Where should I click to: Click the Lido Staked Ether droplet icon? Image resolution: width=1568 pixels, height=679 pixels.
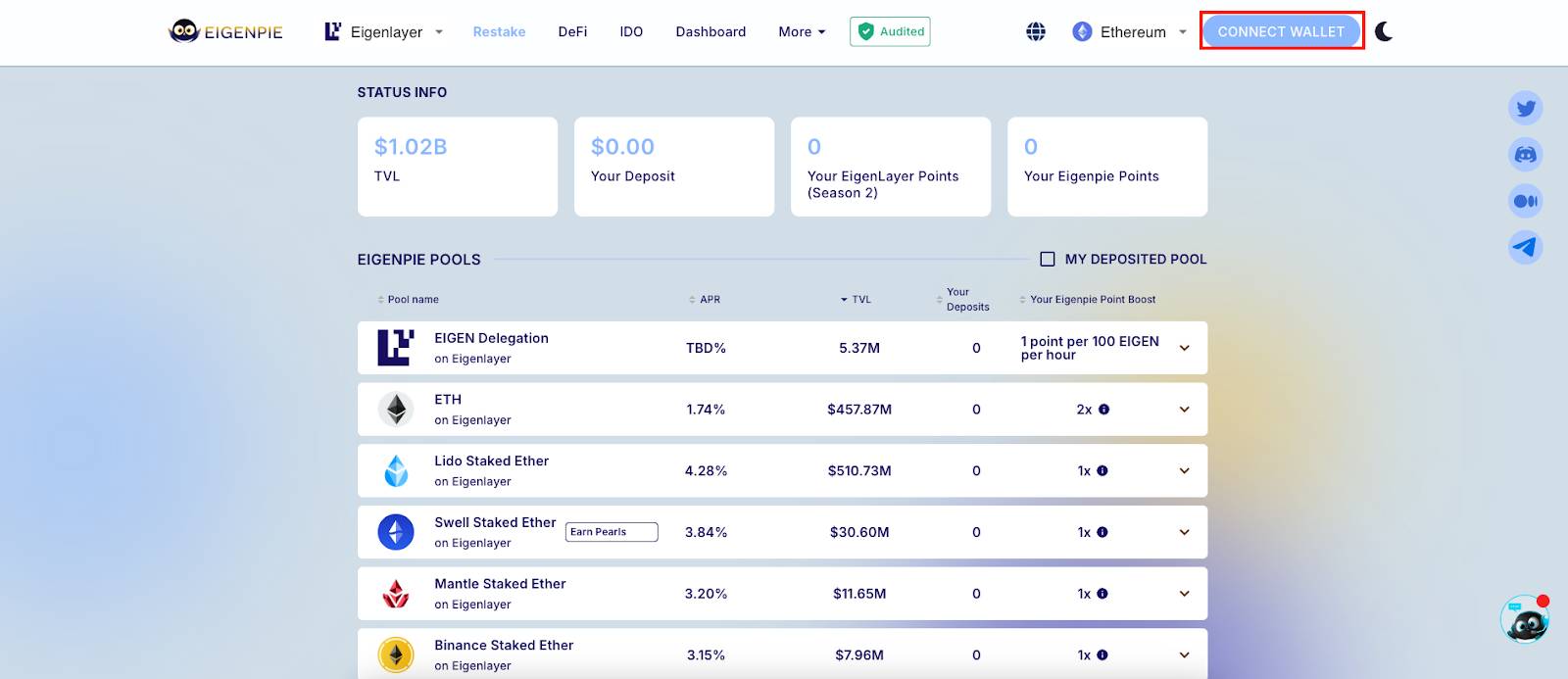coord(396,470)
